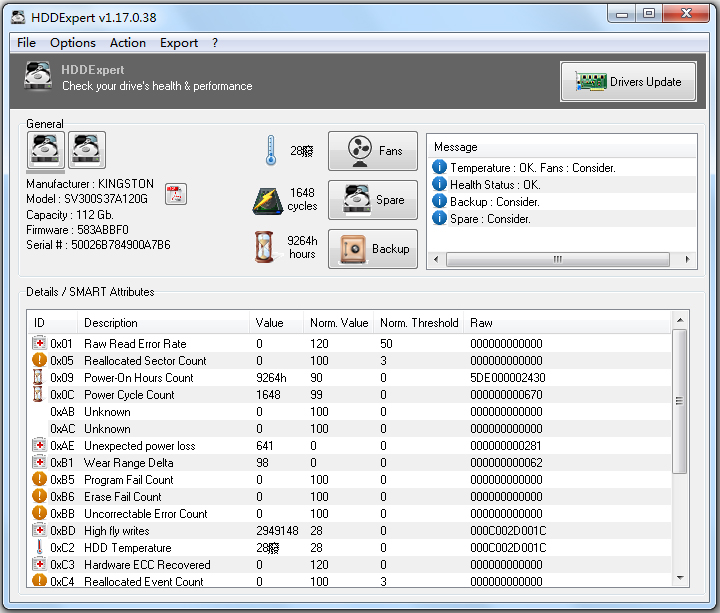Click health icon of Hardware ECC Recovered row
The image size is (720, 613).
coord(39,564)
